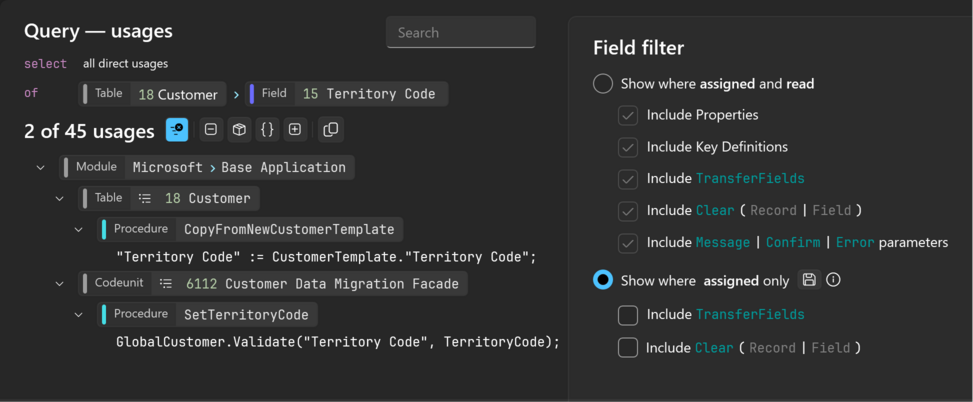
Task: Click the "2 of 45 usages" heading
Action: tap(89, 132)
